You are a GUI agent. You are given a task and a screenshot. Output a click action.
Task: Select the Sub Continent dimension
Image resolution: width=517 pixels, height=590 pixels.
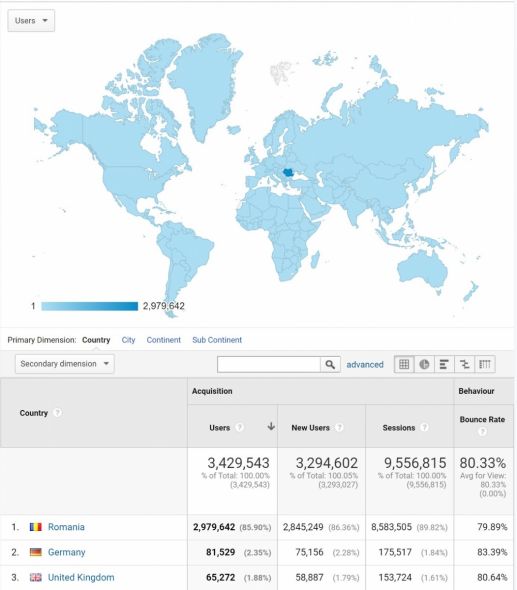pos(217,340)
